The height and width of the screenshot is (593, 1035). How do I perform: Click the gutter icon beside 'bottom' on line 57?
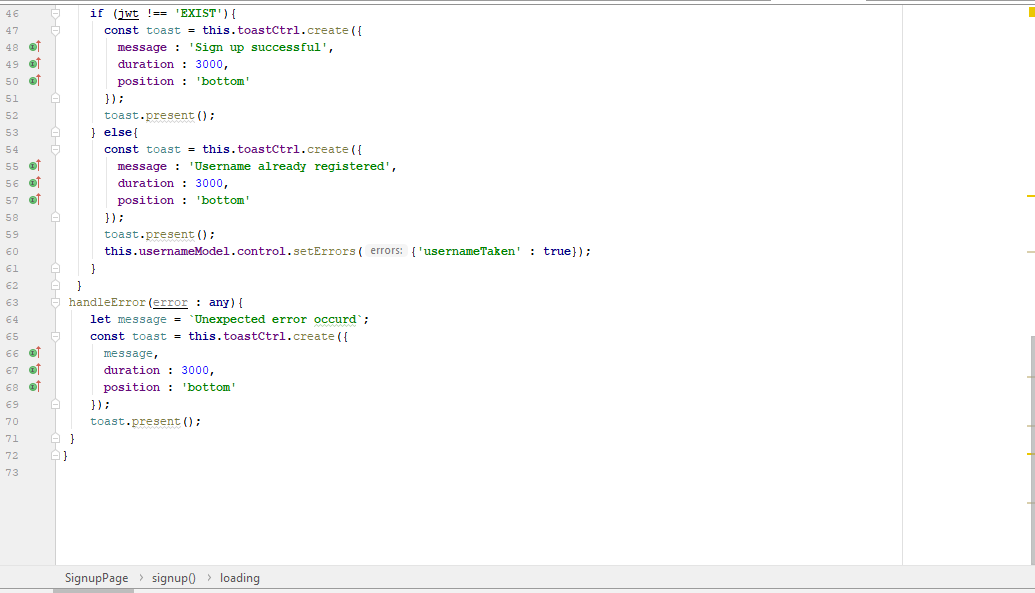pyautogui.click(x=35, y=200)
